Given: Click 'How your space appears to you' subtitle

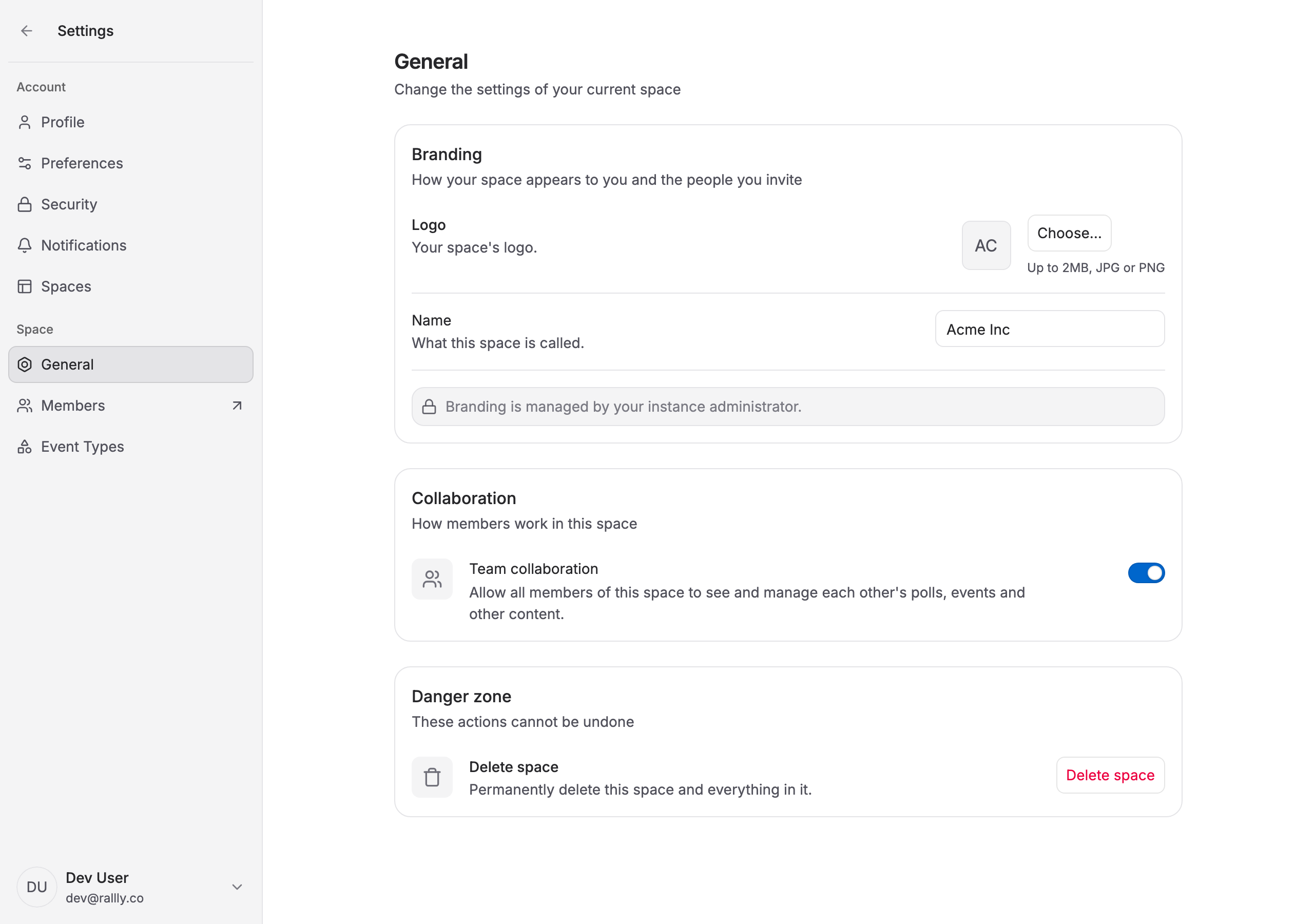Looking at the screenshot, I should point(607,180).
